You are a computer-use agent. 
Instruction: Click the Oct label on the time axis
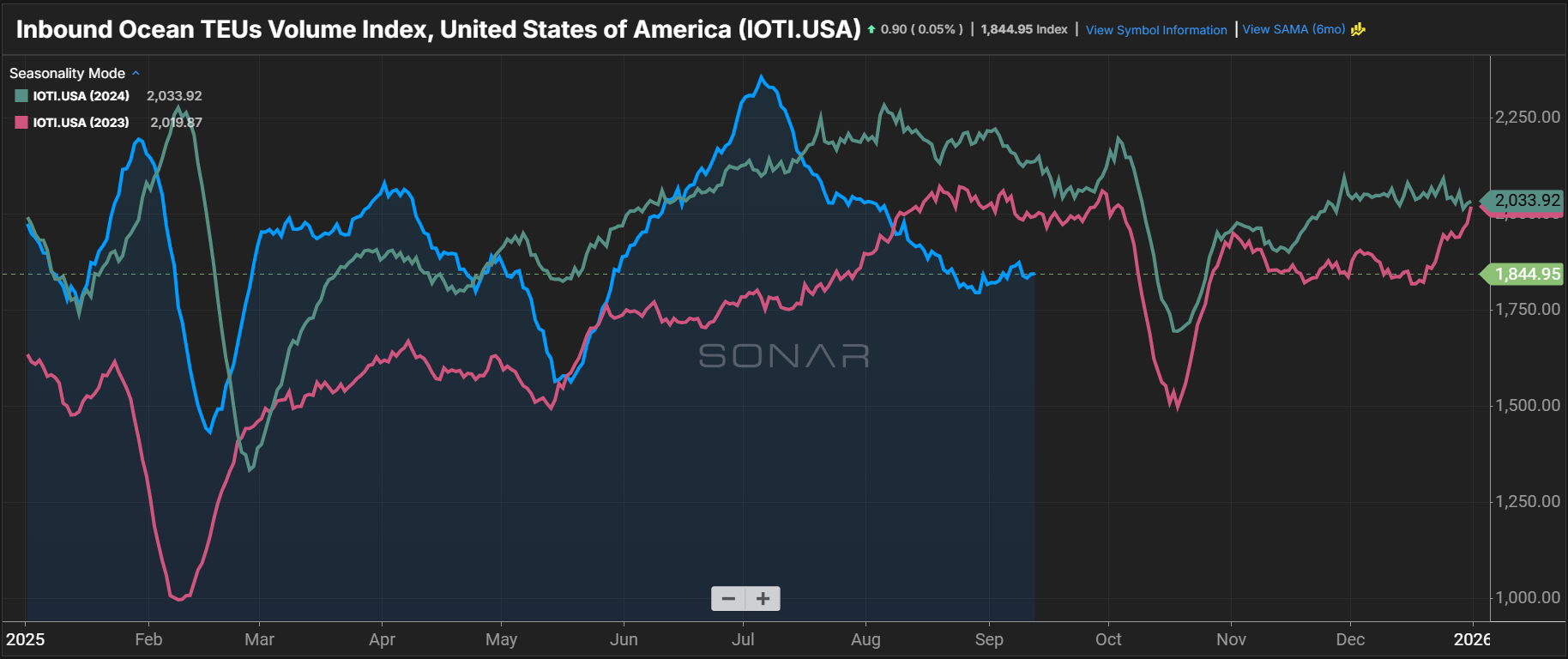[x=1108, y=639]
